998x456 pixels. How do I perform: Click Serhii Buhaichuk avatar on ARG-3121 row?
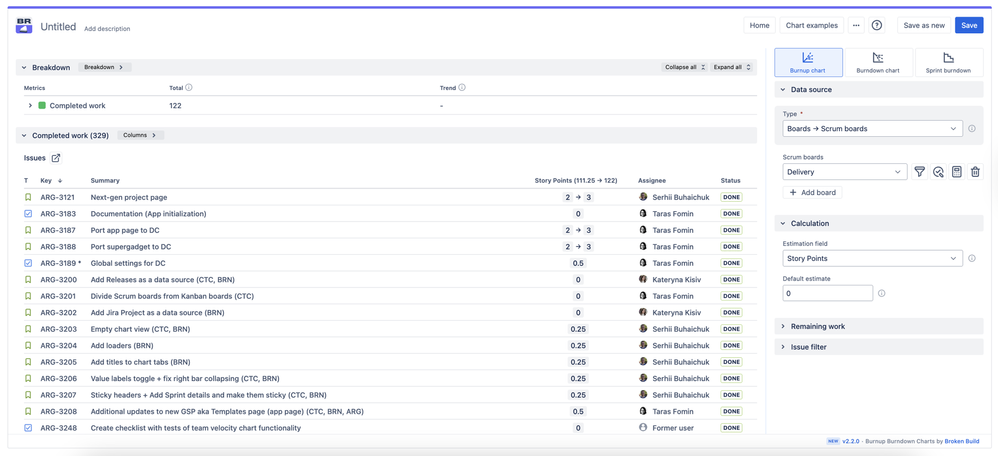point(643,197)
